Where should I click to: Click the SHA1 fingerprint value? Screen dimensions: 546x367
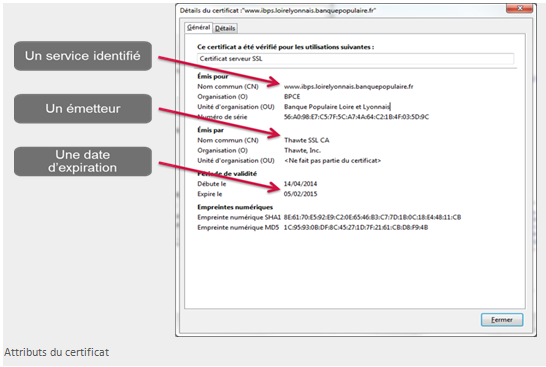(372, 217)
